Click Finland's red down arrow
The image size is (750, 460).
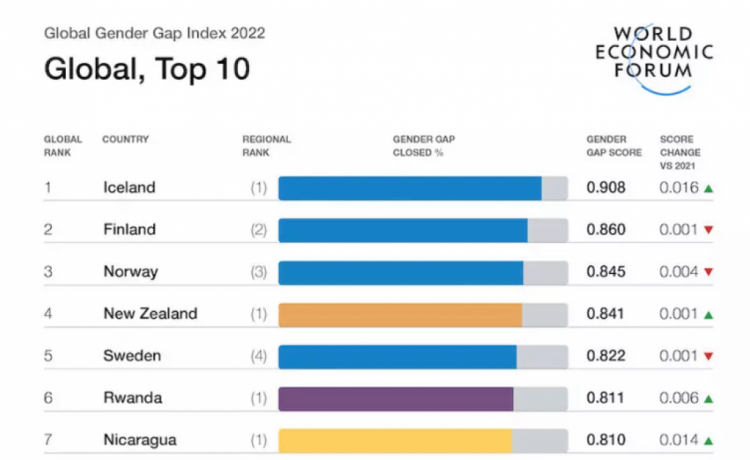[x=709, y=230]
